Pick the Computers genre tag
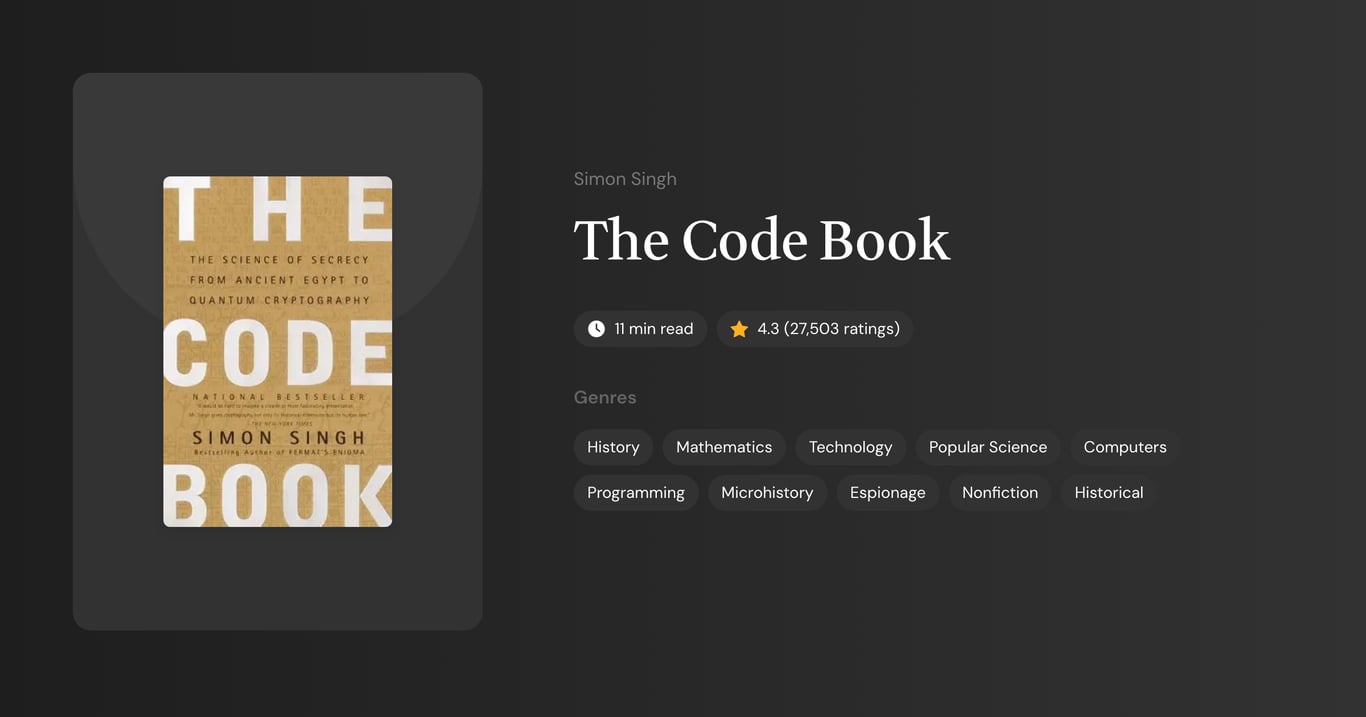 (1125, 447)
